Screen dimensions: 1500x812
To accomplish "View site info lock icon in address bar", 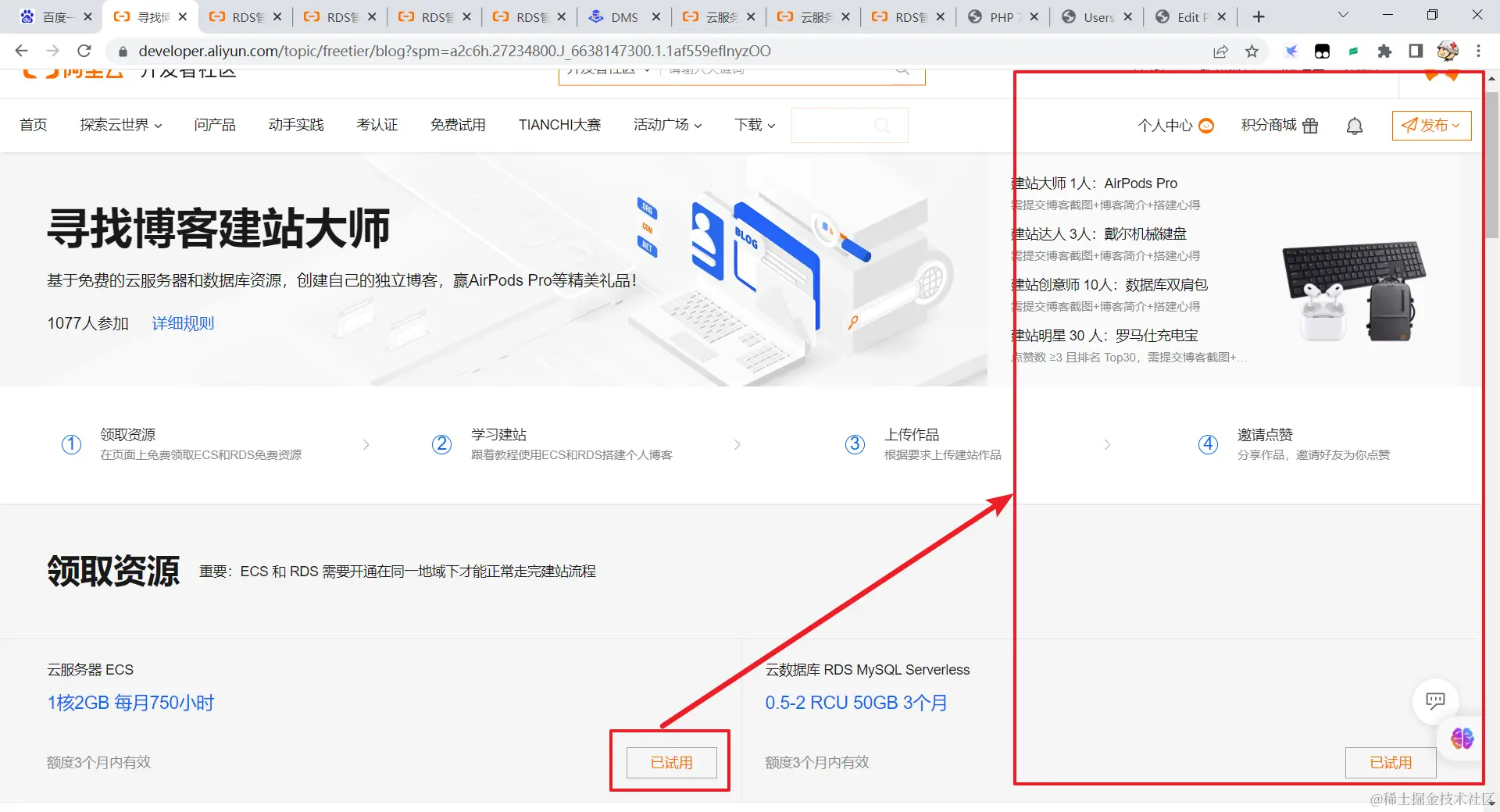I will tap(122, 51).
